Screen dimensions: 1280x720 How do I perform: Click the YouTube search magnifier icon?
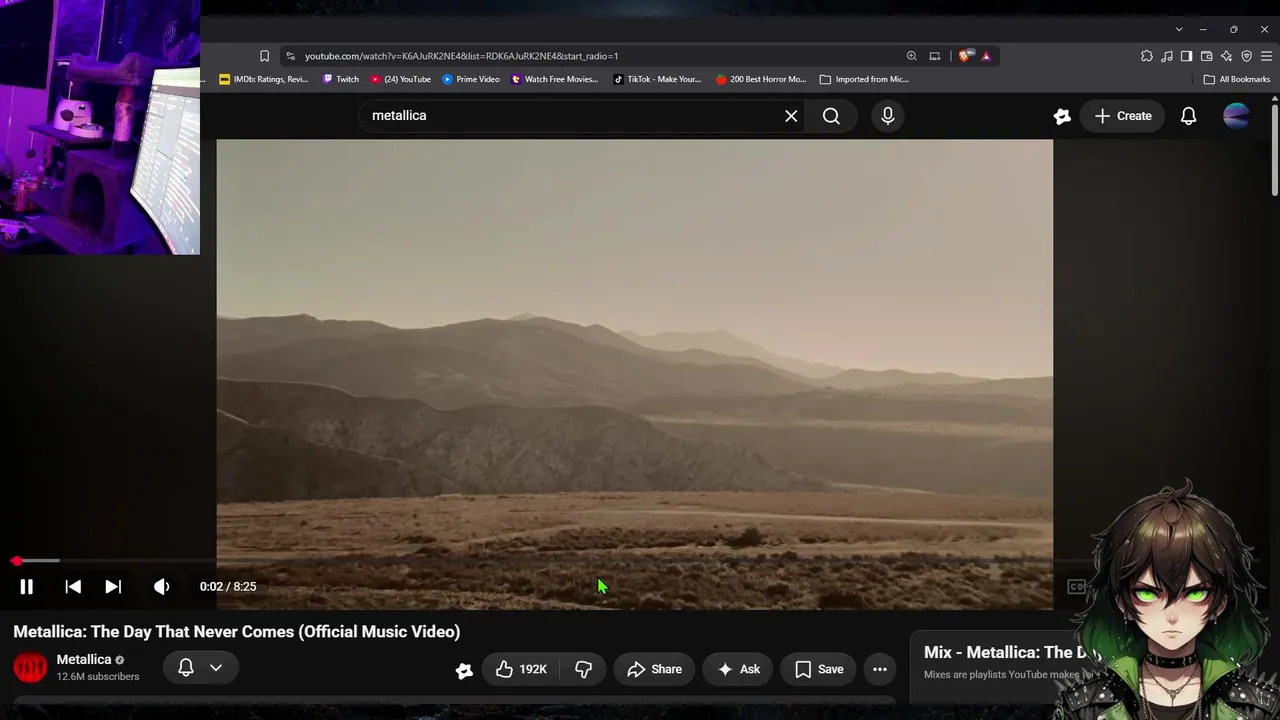coord(831,116)
